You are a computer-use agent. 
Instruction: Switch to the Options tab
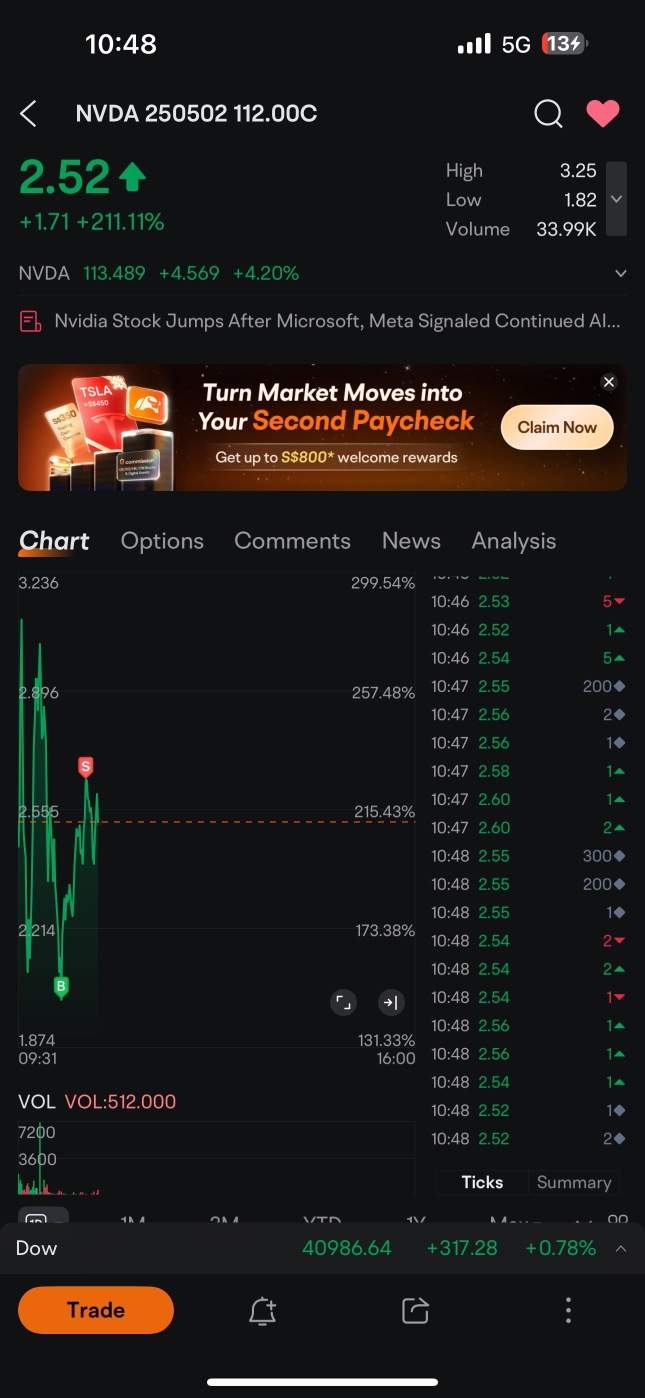click(162, 541)
